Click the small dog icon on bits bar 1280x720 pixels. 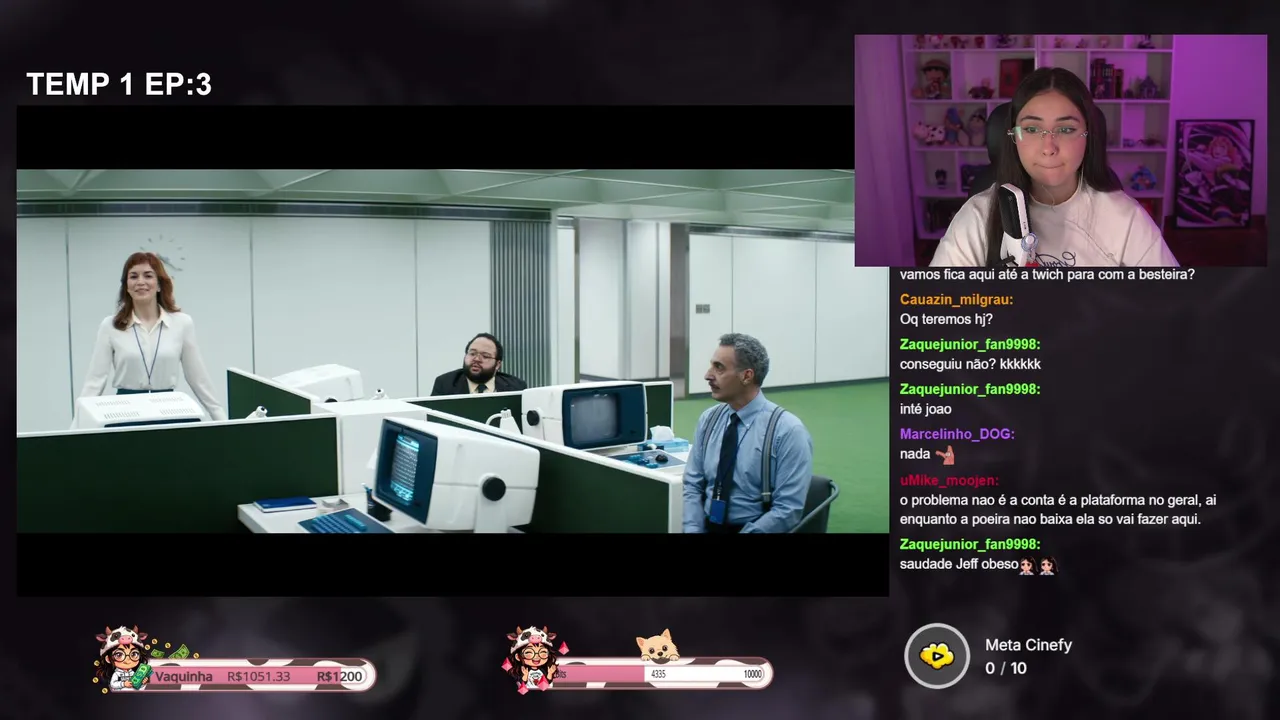pos(657,647)
